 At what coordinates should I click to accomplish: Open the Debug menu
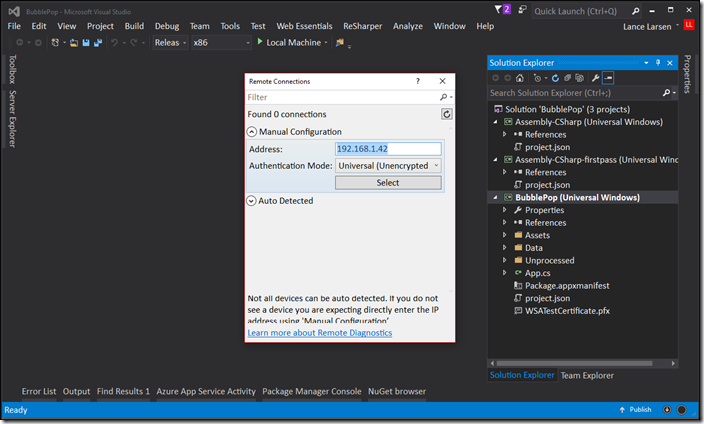tap(167, 26)
